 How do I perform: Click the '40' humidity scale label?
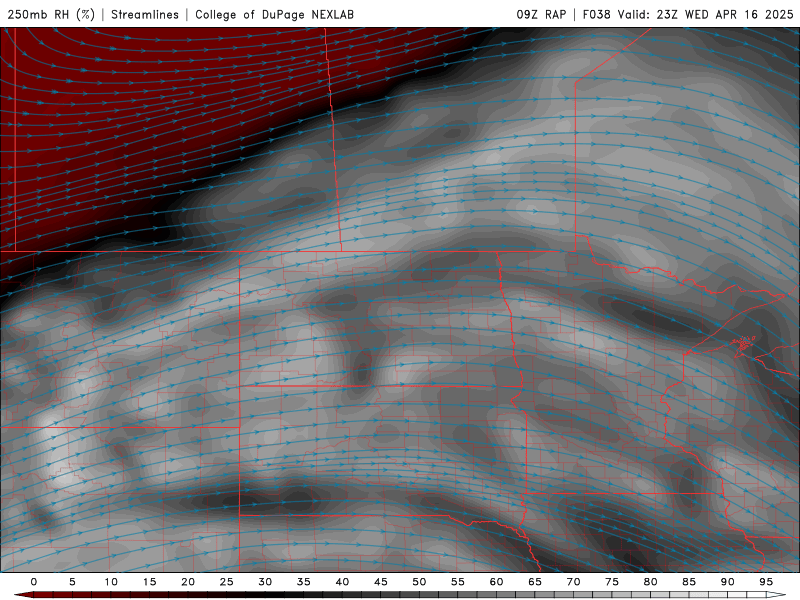click(x=342, y=582)
